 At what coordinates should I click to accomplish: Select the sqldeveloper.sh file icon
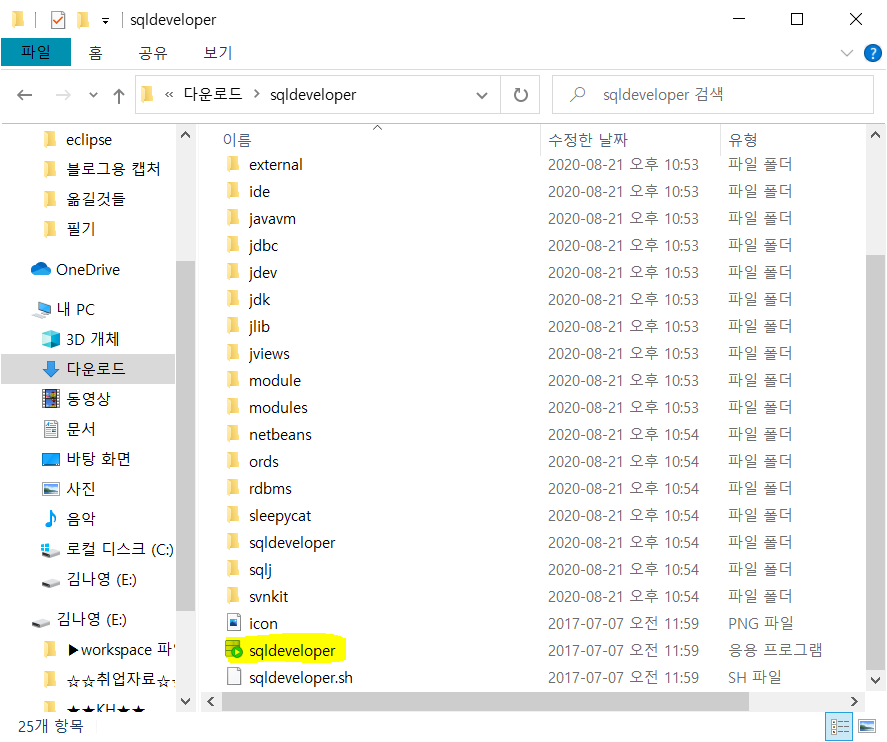[234, 677]
